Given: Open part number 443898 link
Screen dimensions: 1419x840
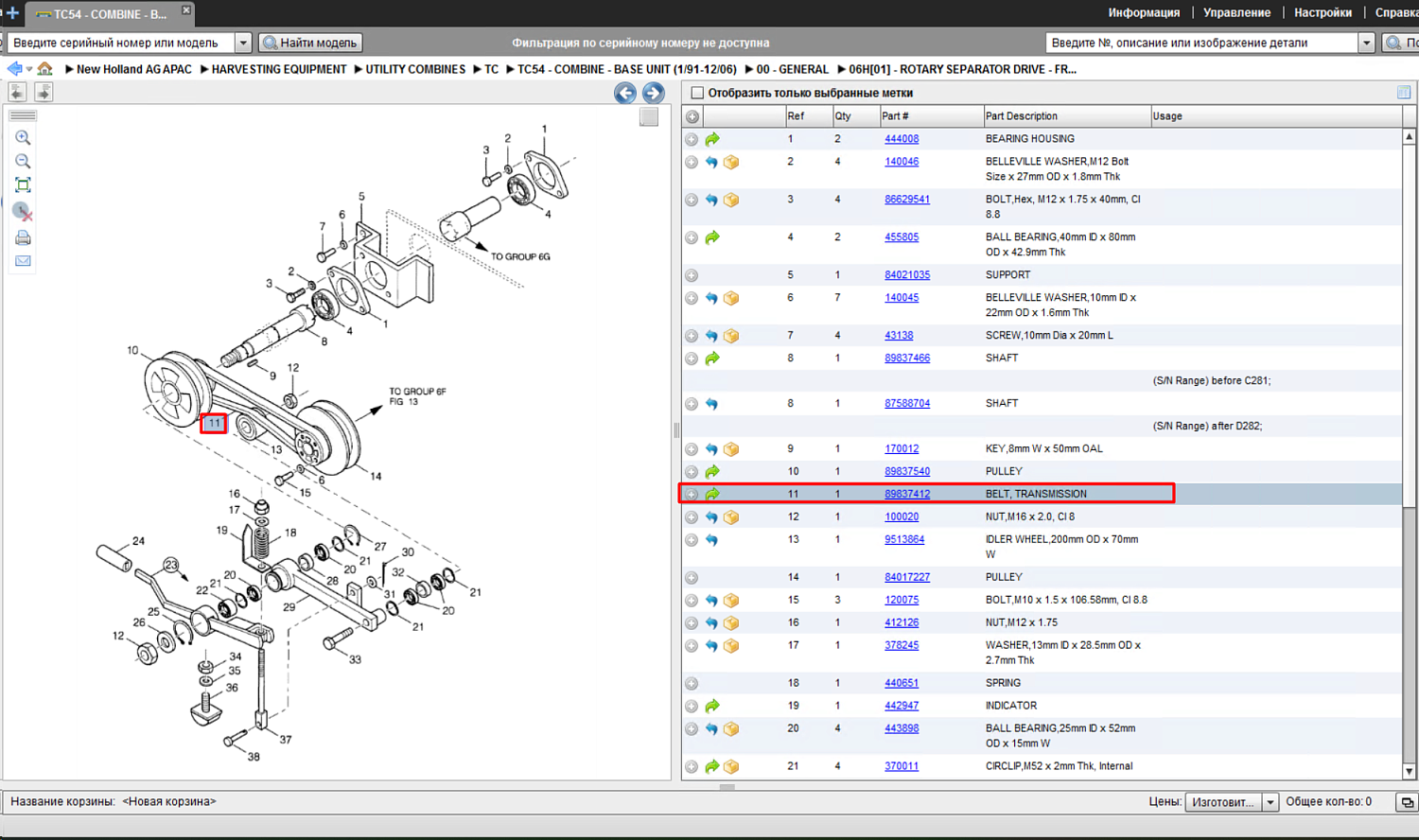Looking at the screenshot, I should (902, 729).
